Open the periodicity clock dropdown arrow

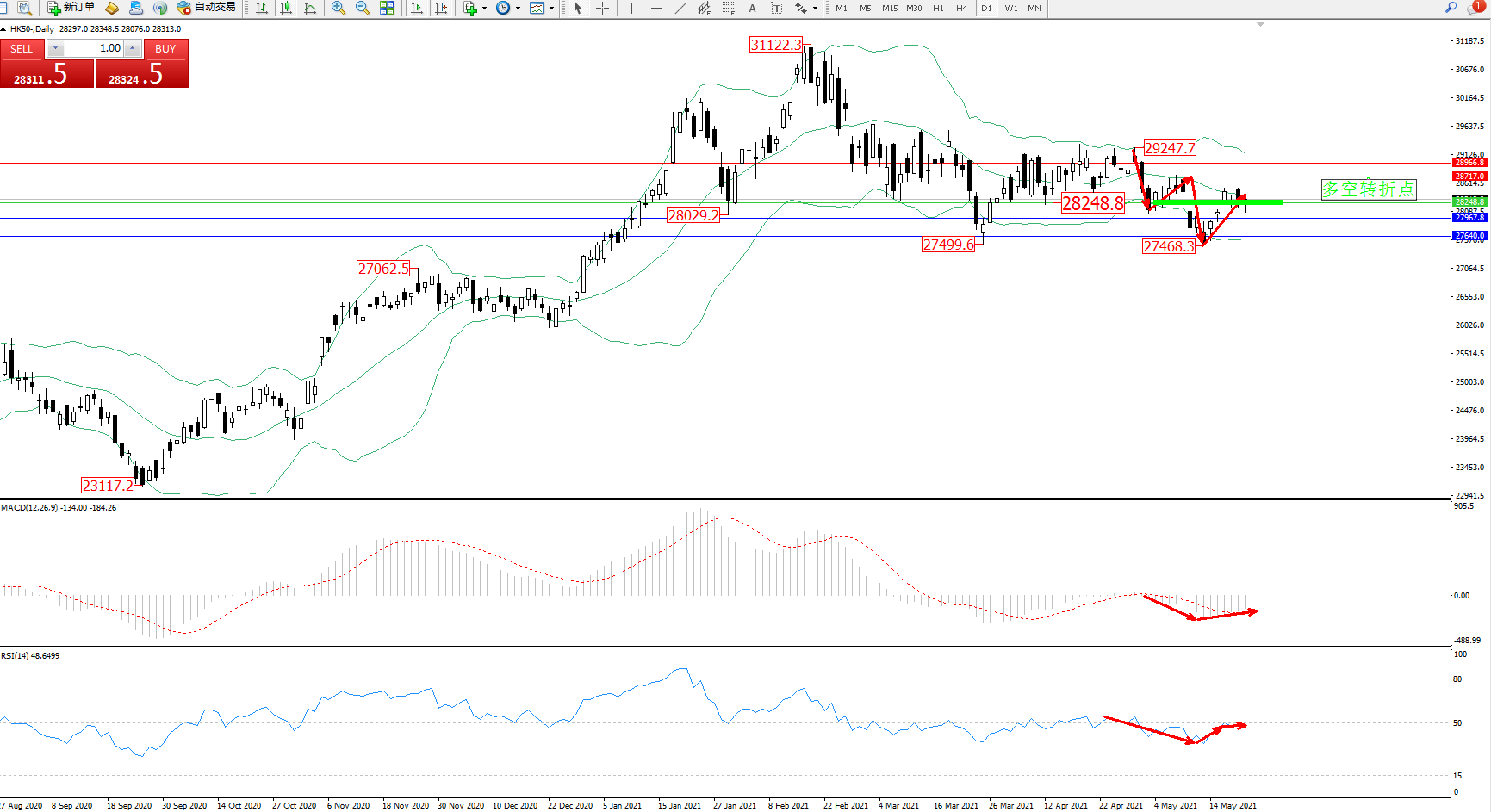tap(518, 9)
